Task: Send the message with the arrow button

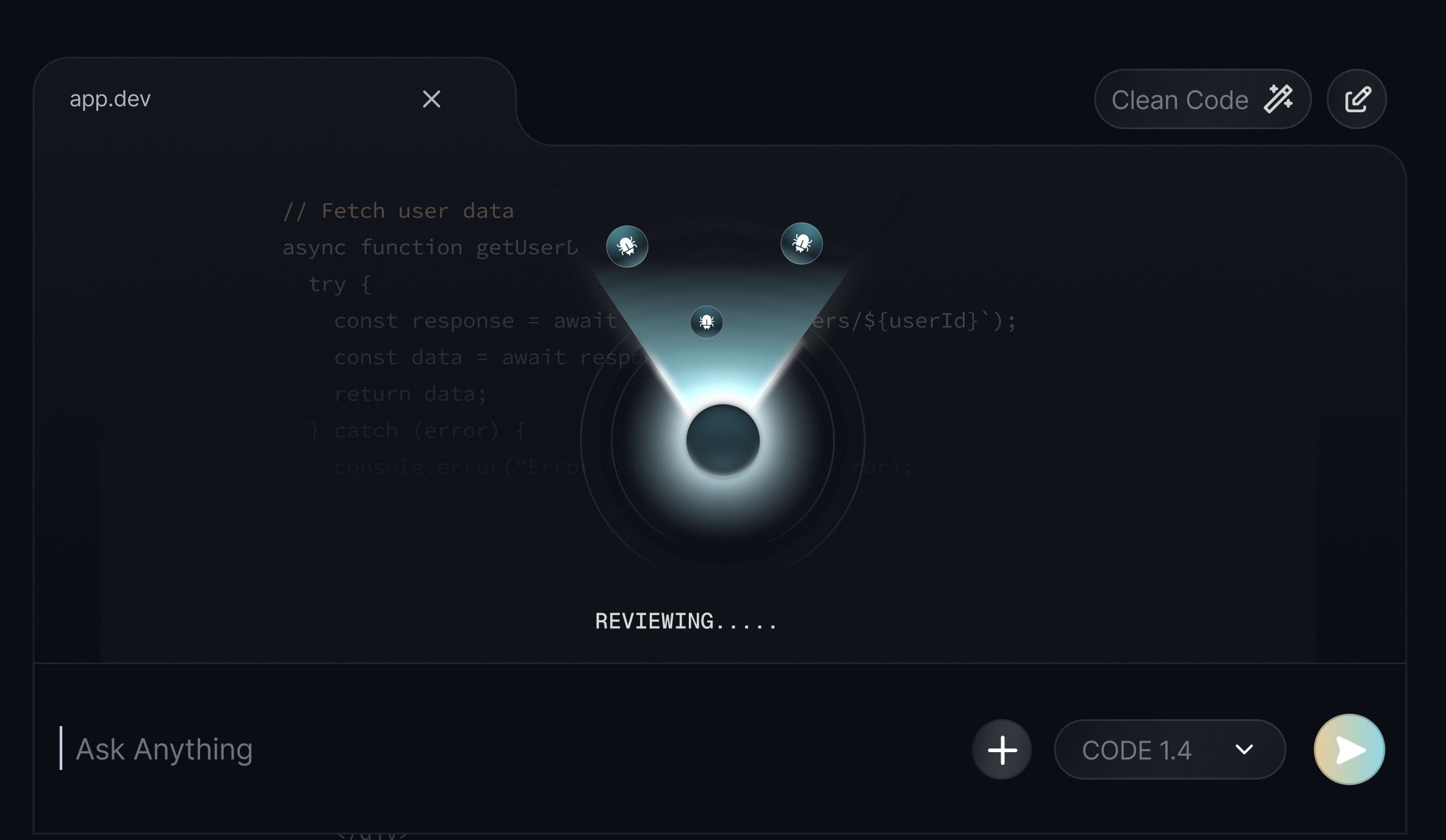Action: (1350, 750)
